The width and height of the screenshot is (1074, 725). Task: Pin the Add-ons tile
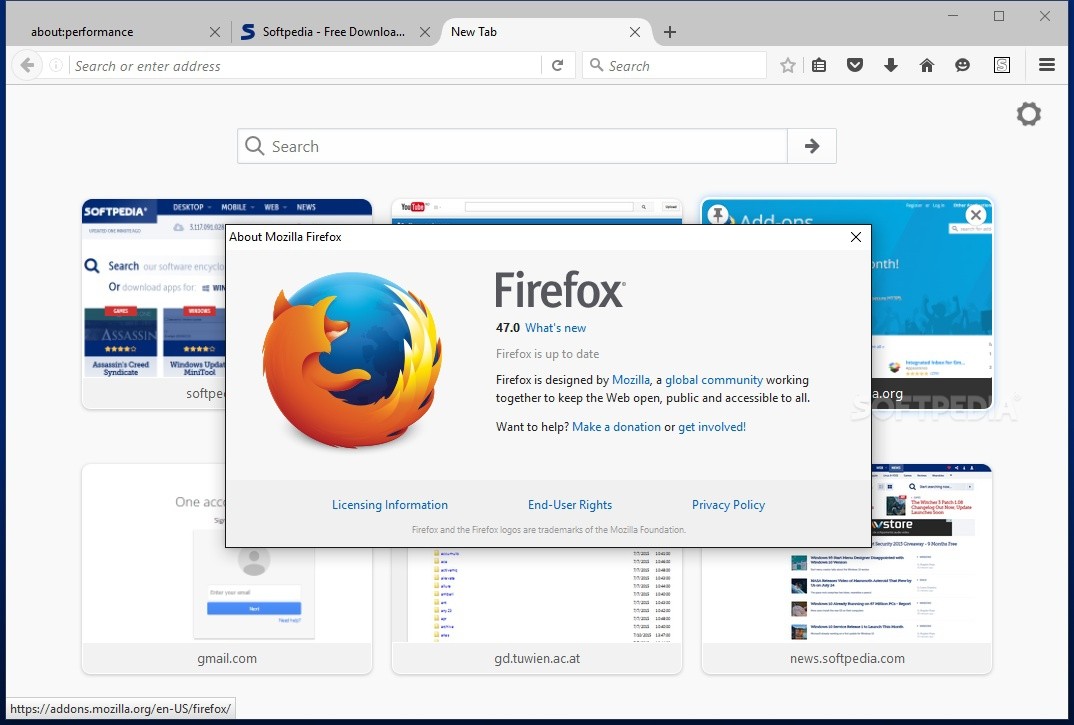[x=717, y=214]
